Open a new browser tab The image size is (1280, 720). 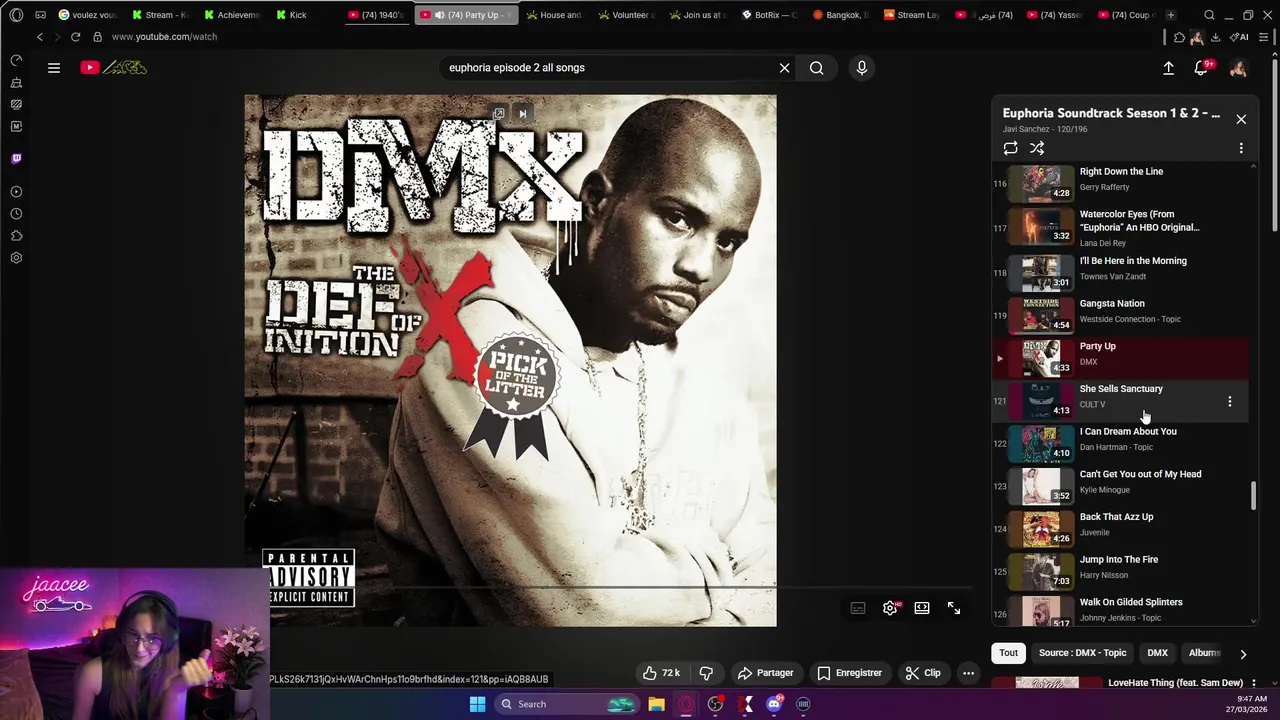1170,15
